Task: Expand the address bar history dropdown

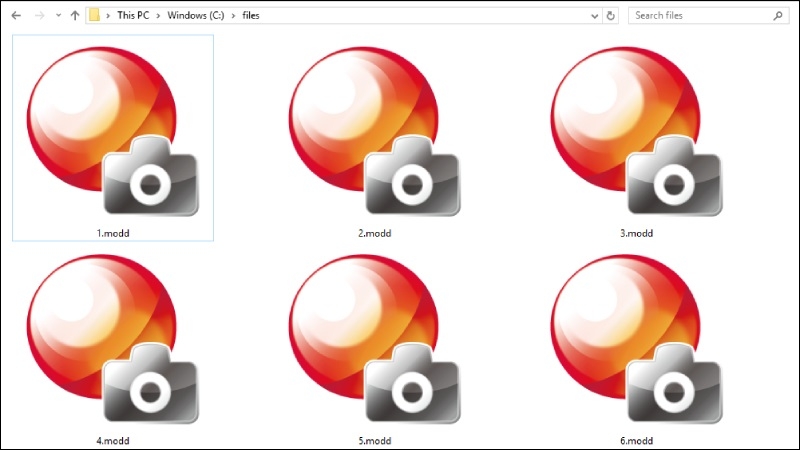Action: point(594,16)
